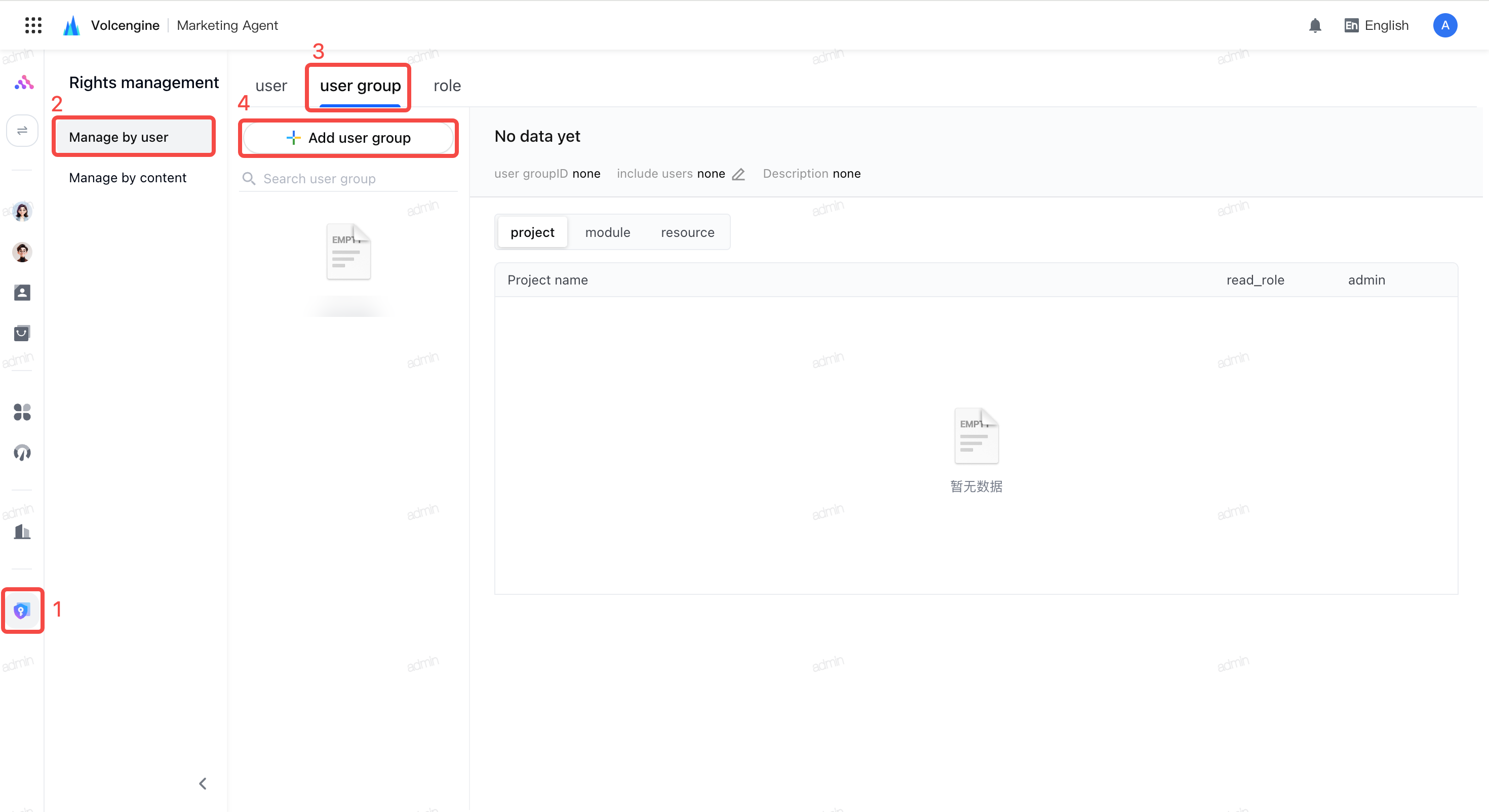Open the contact card sidebar icon
The image size is (1489, 812).
[x=22, y=293]
